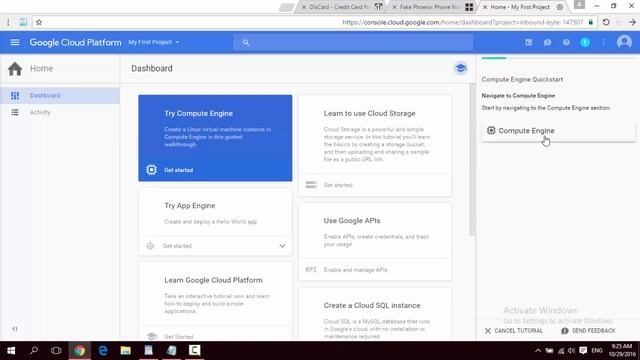Click the Compute Engine chip icon on card
Screen dimensions: 640x360
click(151, 170)
